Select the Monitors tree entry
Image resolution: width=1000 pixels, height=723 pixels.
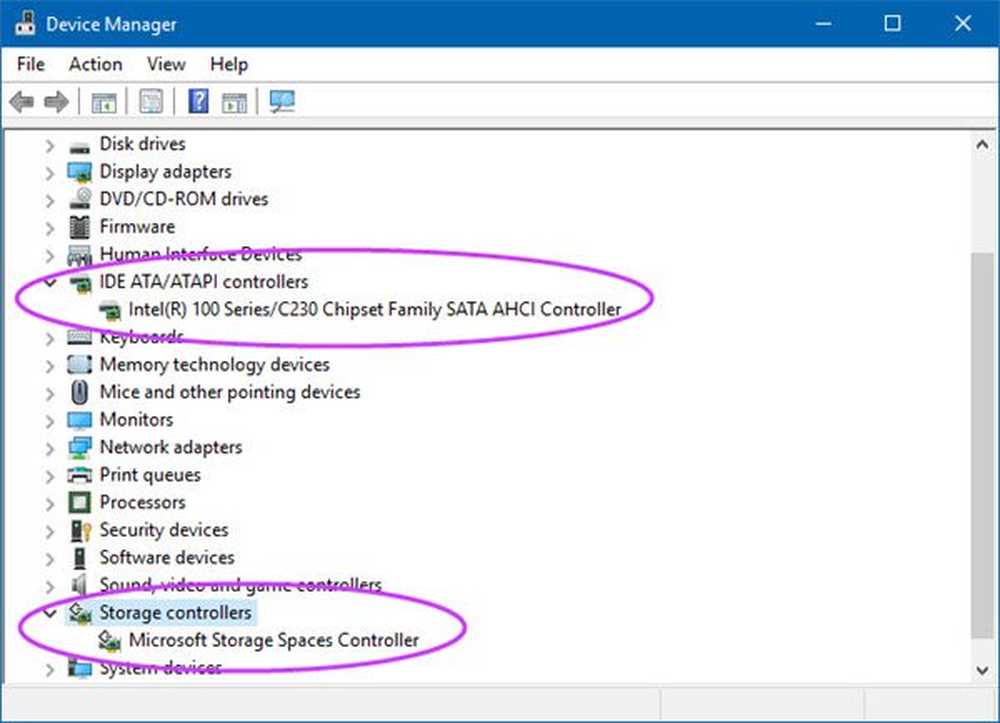tap(134, 419)
